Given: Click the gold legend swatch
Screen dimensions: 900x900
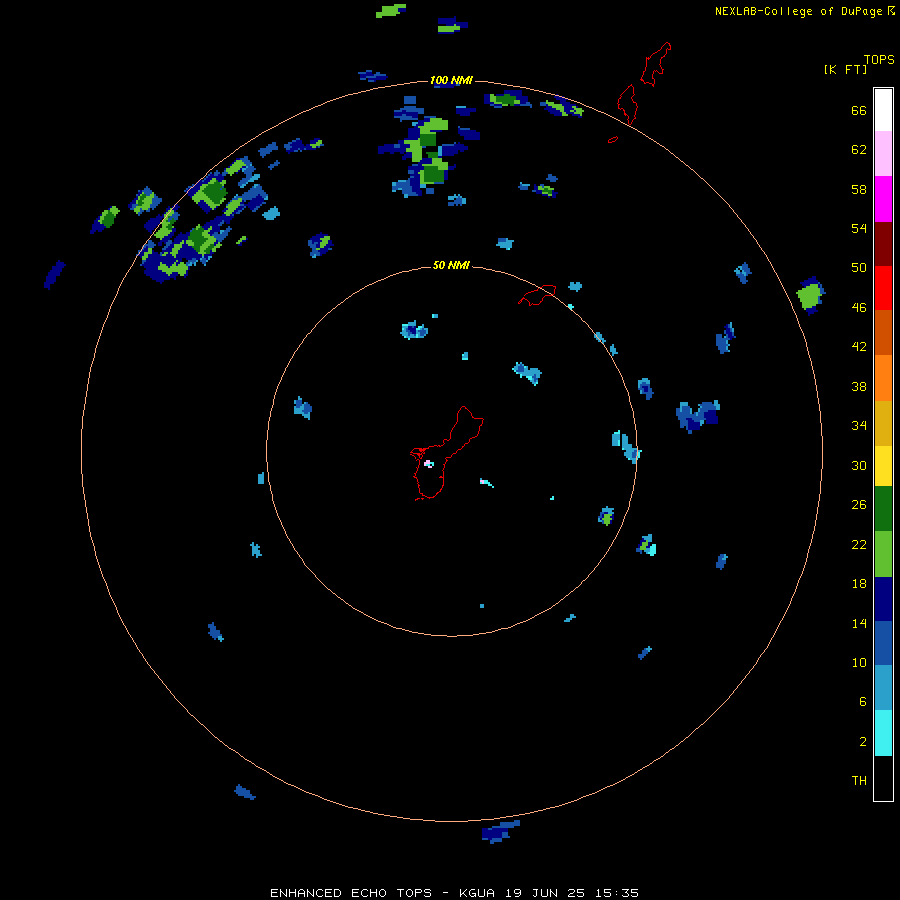Looking at the screenshot, I should 883,423.
